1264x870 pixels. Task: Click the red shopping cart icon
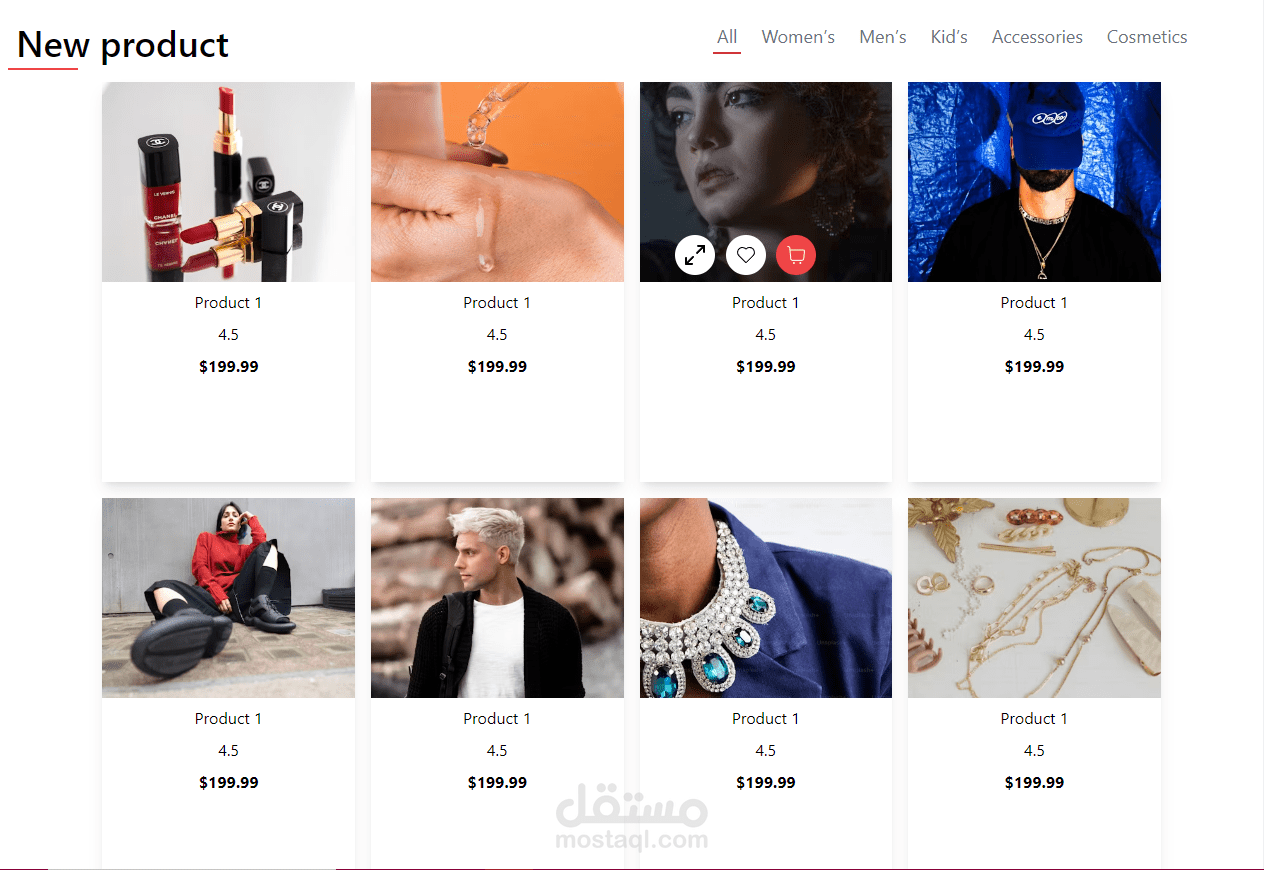(x=796, y=255)
